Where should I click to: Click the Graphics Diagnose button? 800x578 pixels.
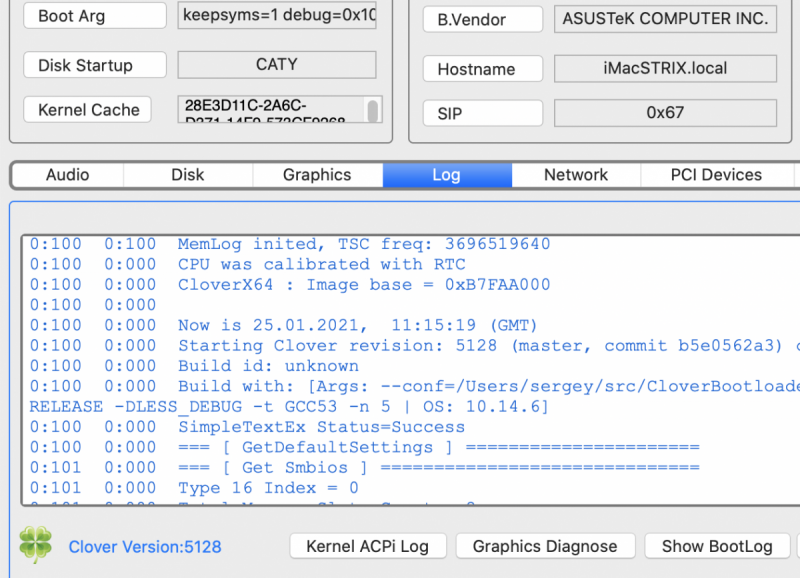(545, 546)
